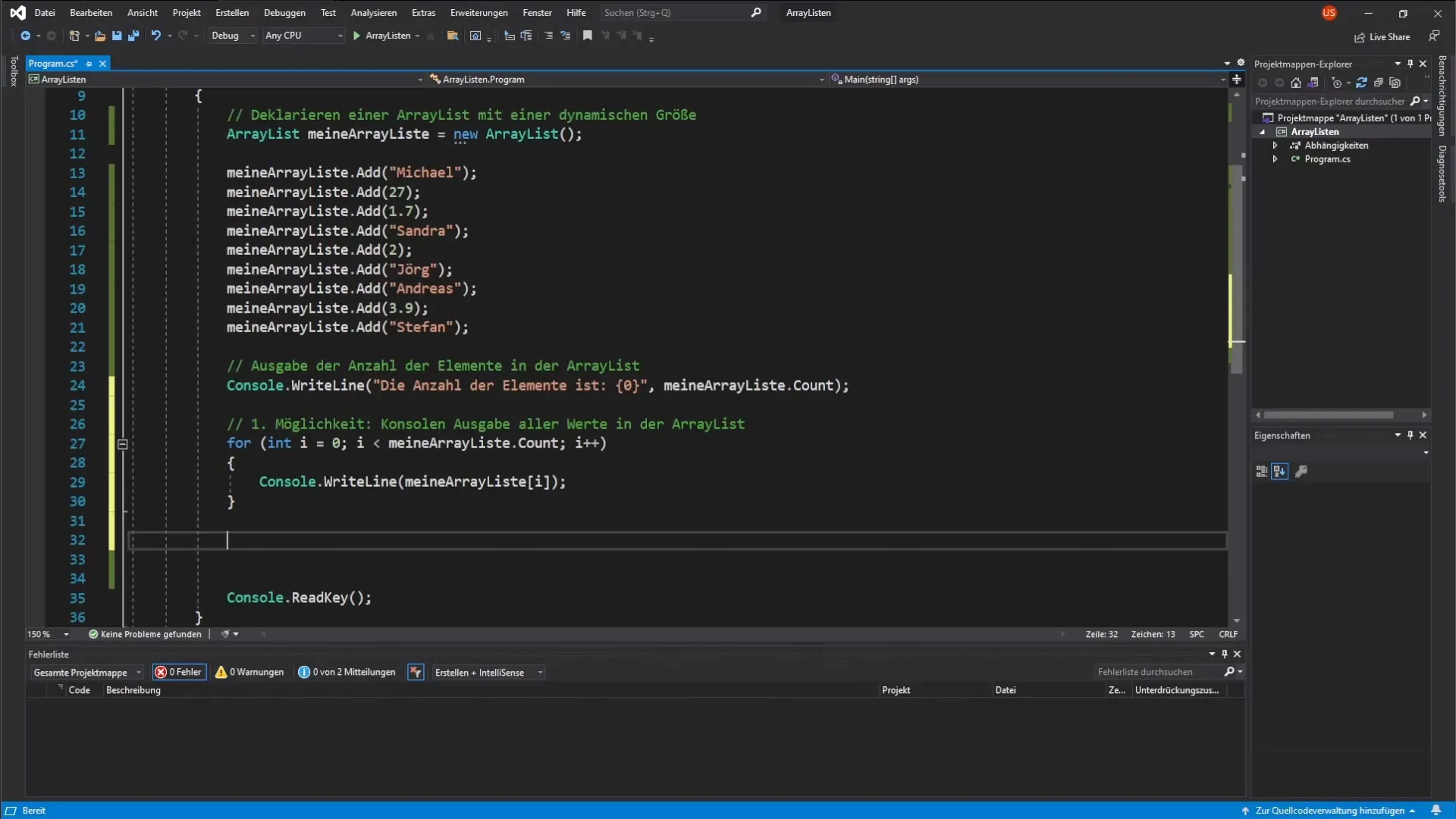Open the Erweiterungen menu
This screenshot has height=819, width=1456.
479,13
